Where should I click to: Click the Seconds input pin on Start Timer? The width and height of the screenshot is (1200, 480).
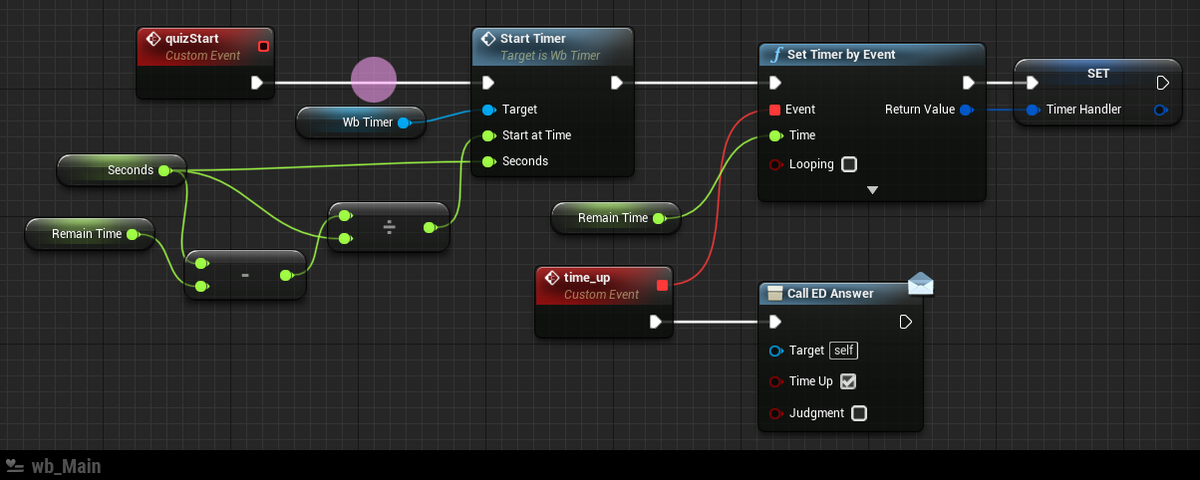point(488,161)
